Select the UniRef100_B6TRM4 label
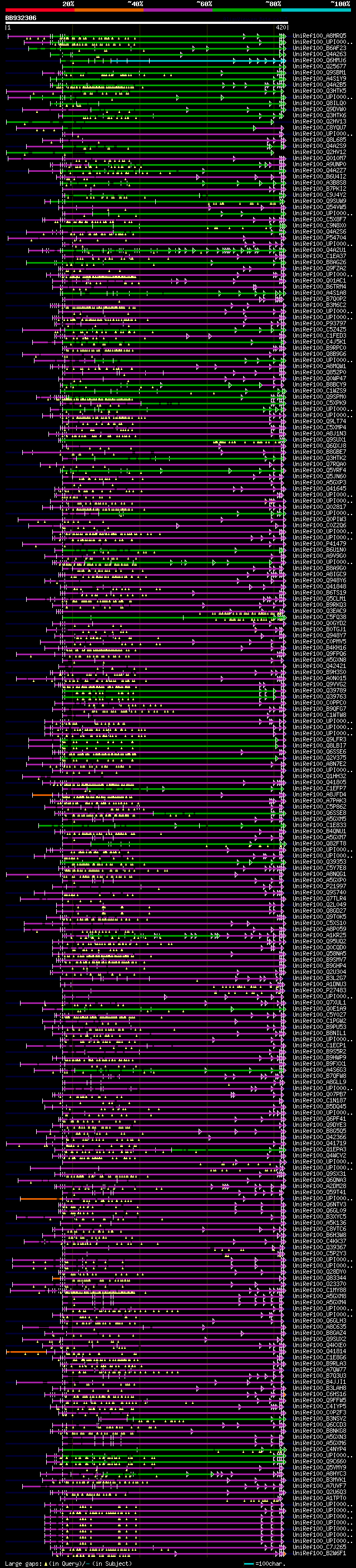 click(x=319, y=286)
